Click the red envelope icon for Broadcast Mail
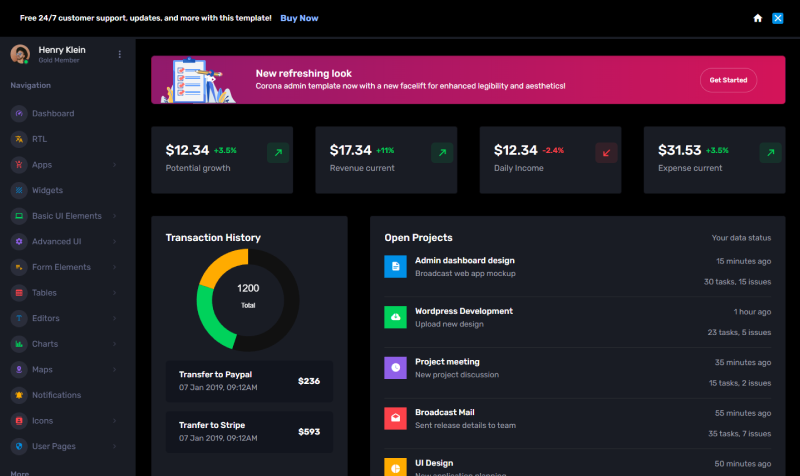 pos(396,418)
